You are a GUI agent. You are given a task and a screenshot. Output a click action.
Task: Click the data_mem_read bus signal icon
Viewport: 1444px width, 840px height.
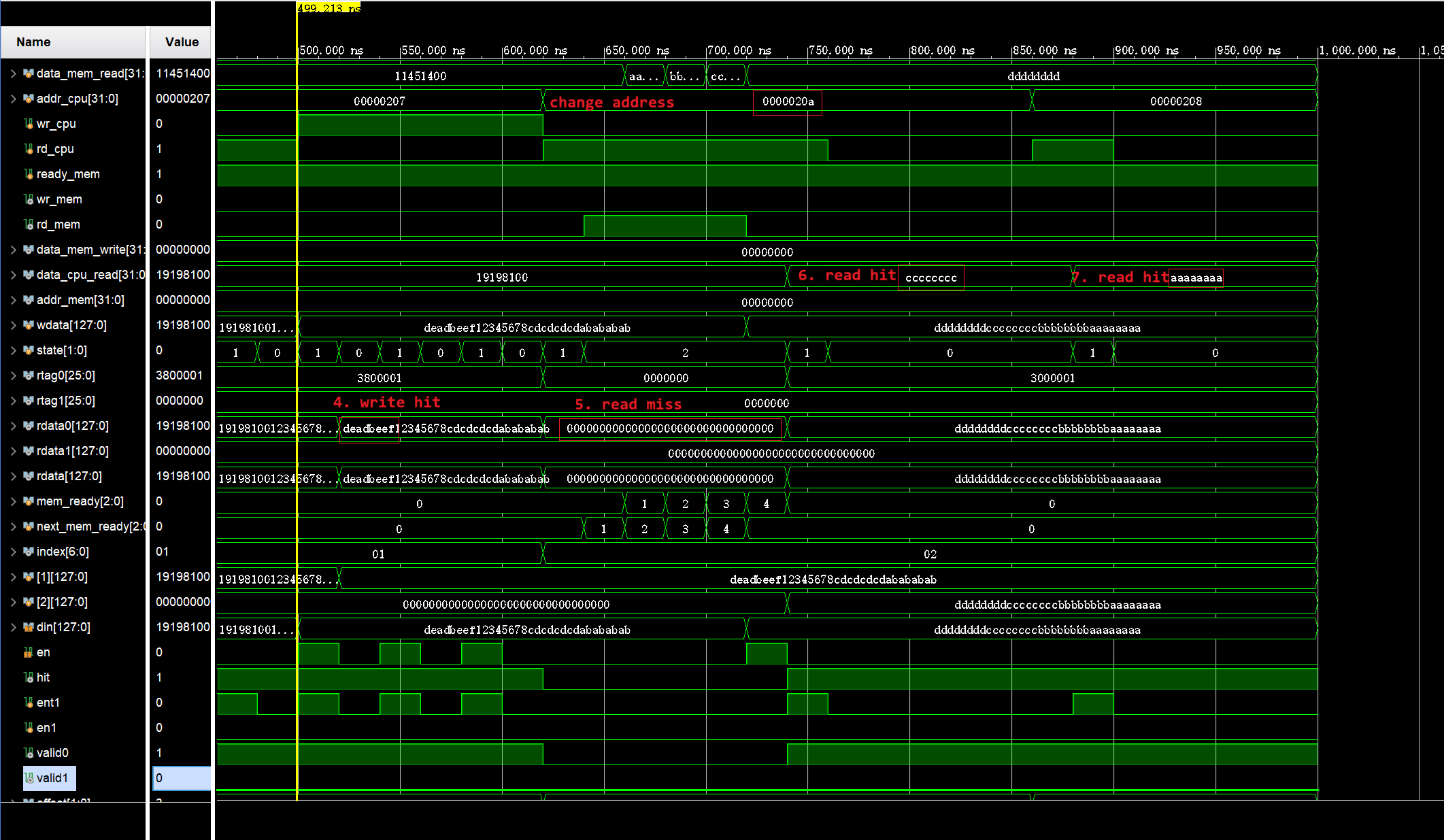coord(29,73)
